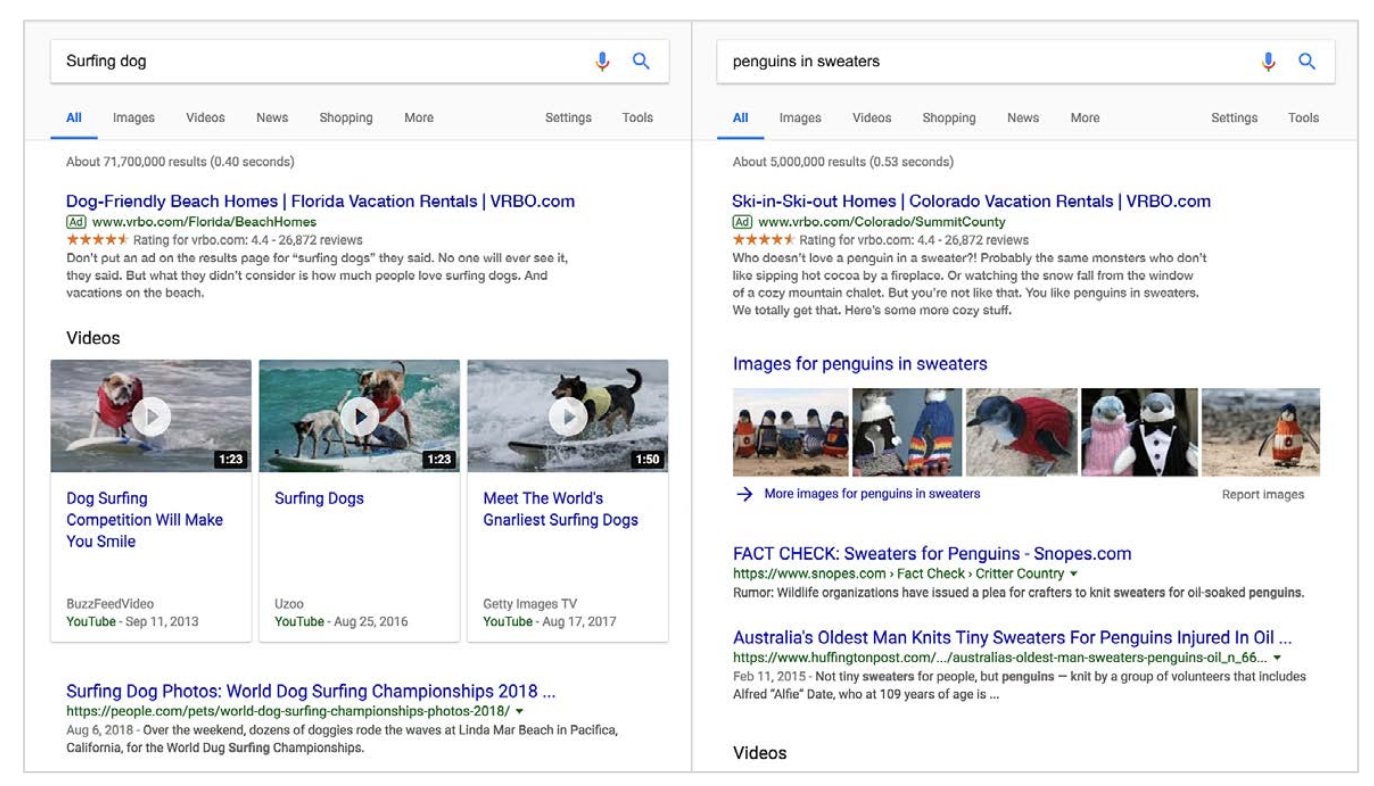The width and height of the screenshot is (1374, 786).
Task: Click the magnifier icon in the penguins search
Action: point(1307,61)
